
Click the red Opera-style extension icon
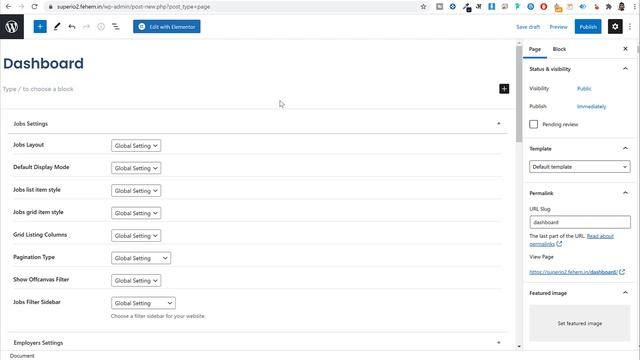pyautogui.click(x=543, y=7)
